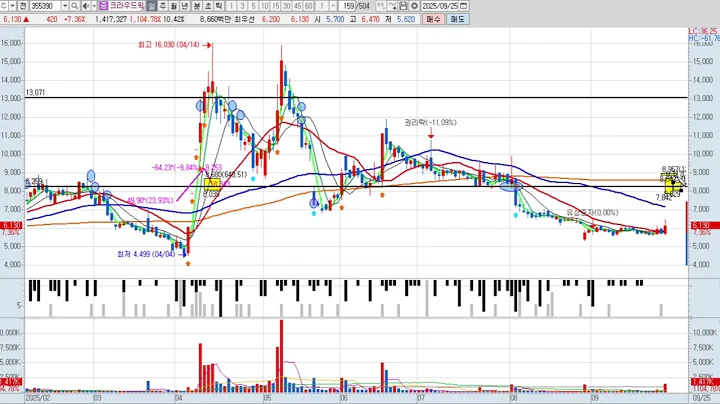Expand dropdown arrow beside speaker icon
The image size is (720, 404).
pos(94,6)
